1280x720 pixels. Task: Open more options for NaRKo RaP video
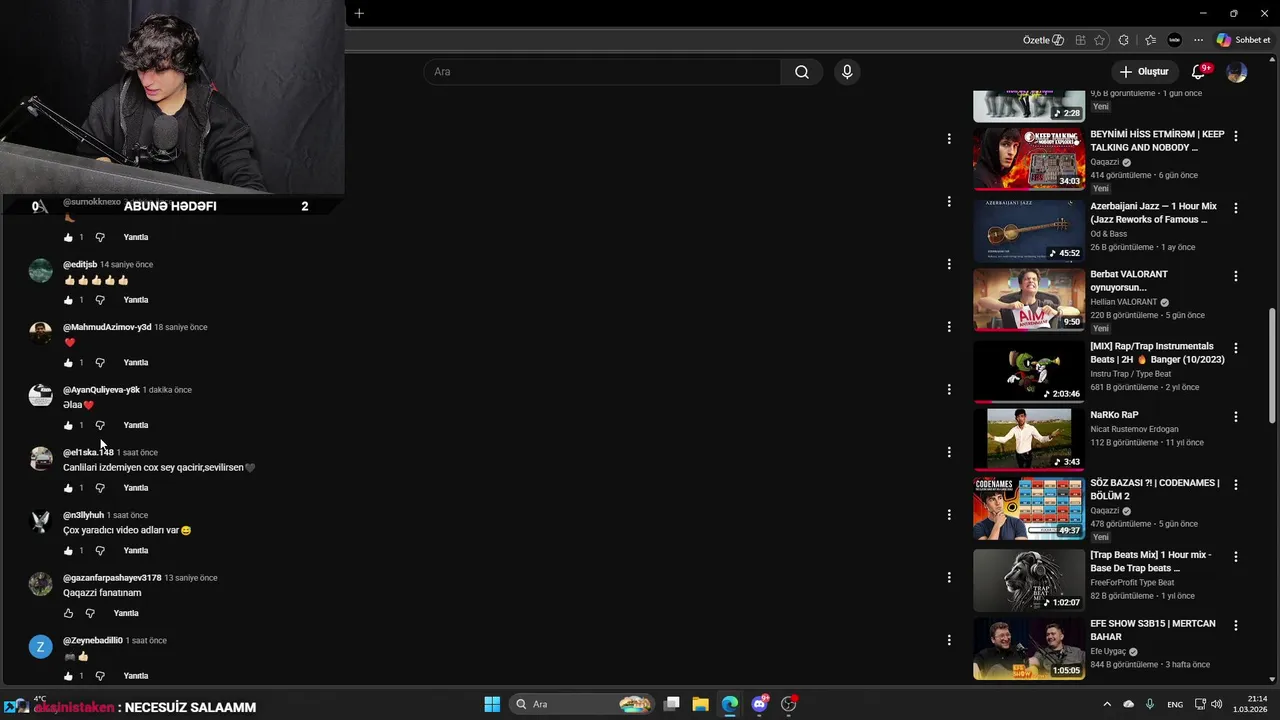pos(1236,417)
